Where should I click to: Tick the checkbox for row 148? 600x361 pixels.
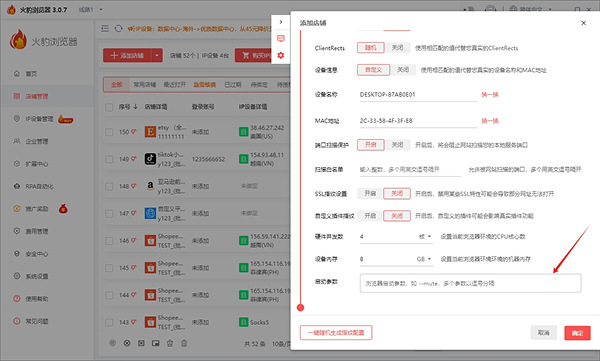click(x=109, y=186)
